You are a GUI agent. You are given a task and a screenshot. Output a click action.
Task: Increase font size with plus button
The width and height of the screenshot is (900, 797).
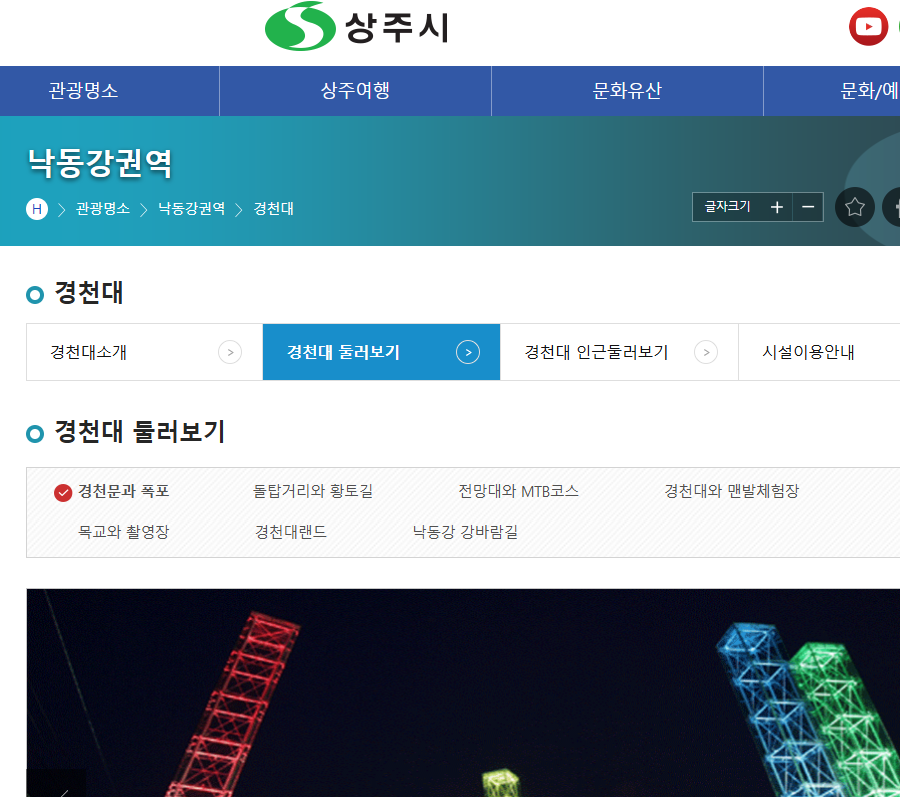click(777, 207)
